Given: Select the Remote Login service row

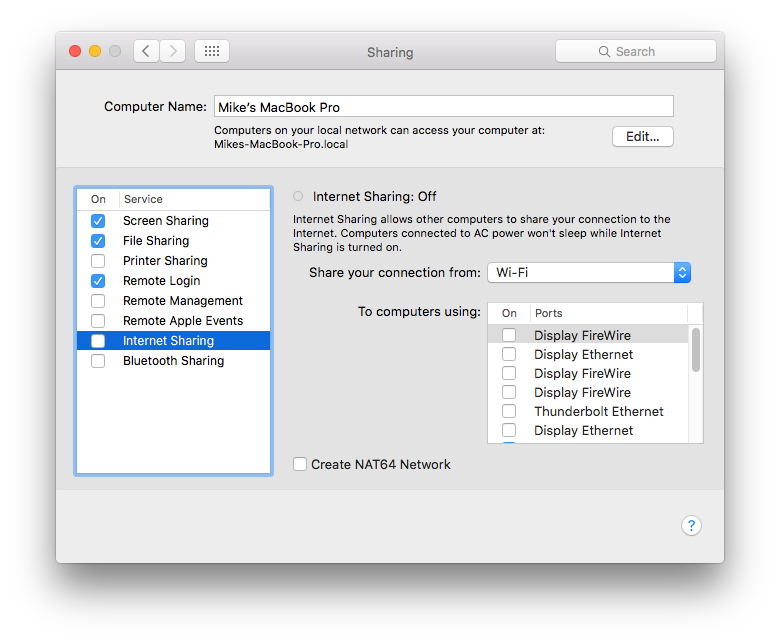Looking at the screenshot, I should pyautogui.click(x=161, y=281).
